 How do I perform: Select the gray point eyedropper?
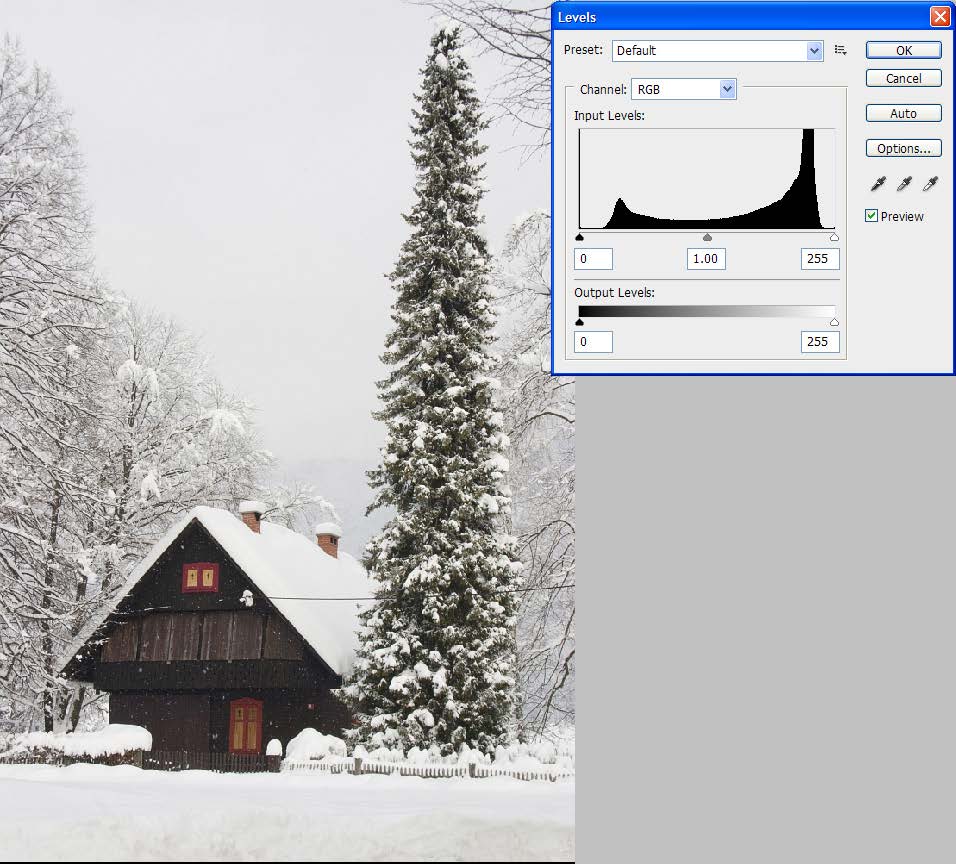pyautogui.click(x=904, y=183)
